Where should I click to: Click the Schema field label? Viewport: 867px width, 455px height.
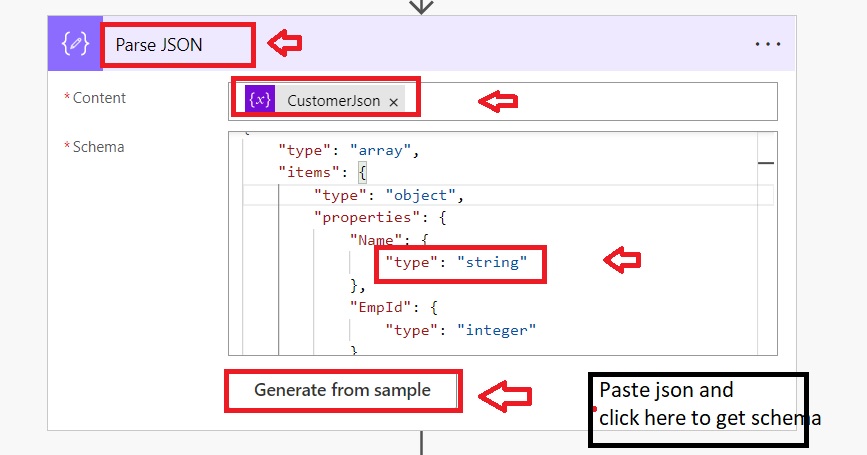(98, 147)
